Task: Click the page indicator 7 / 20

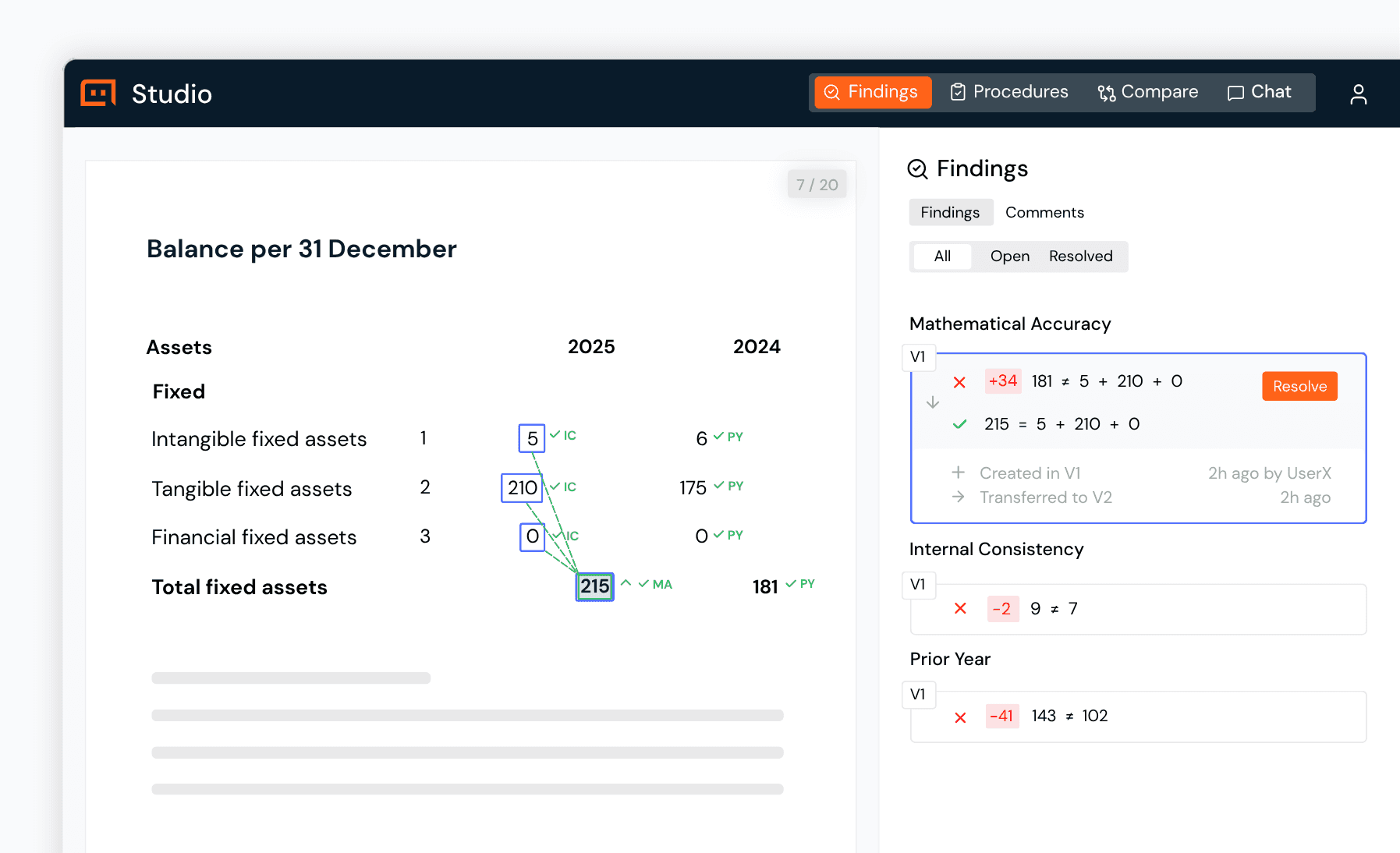Action: 817,185
